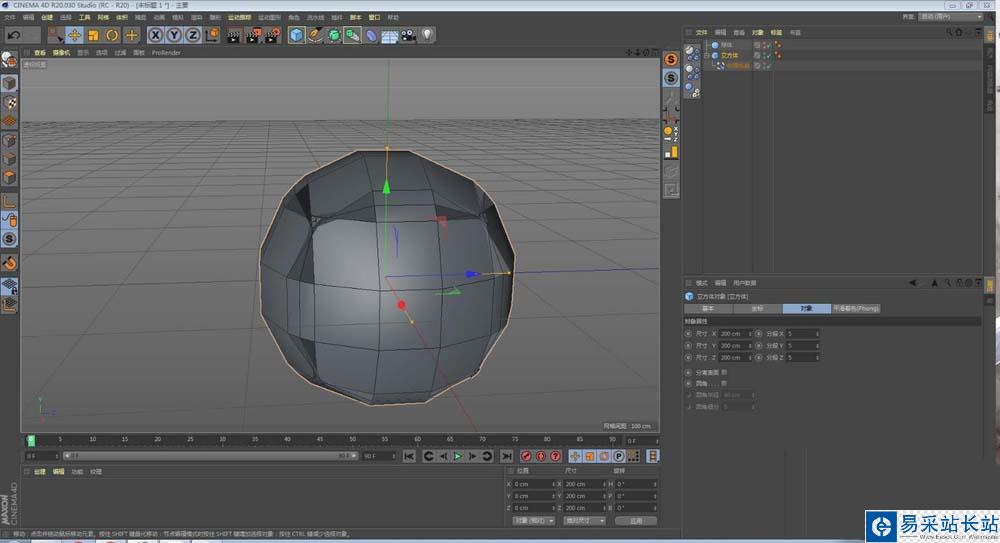Add a light with the bulb icon
The height and width of the screenshot is (543, 1000).
coord(427,35)
